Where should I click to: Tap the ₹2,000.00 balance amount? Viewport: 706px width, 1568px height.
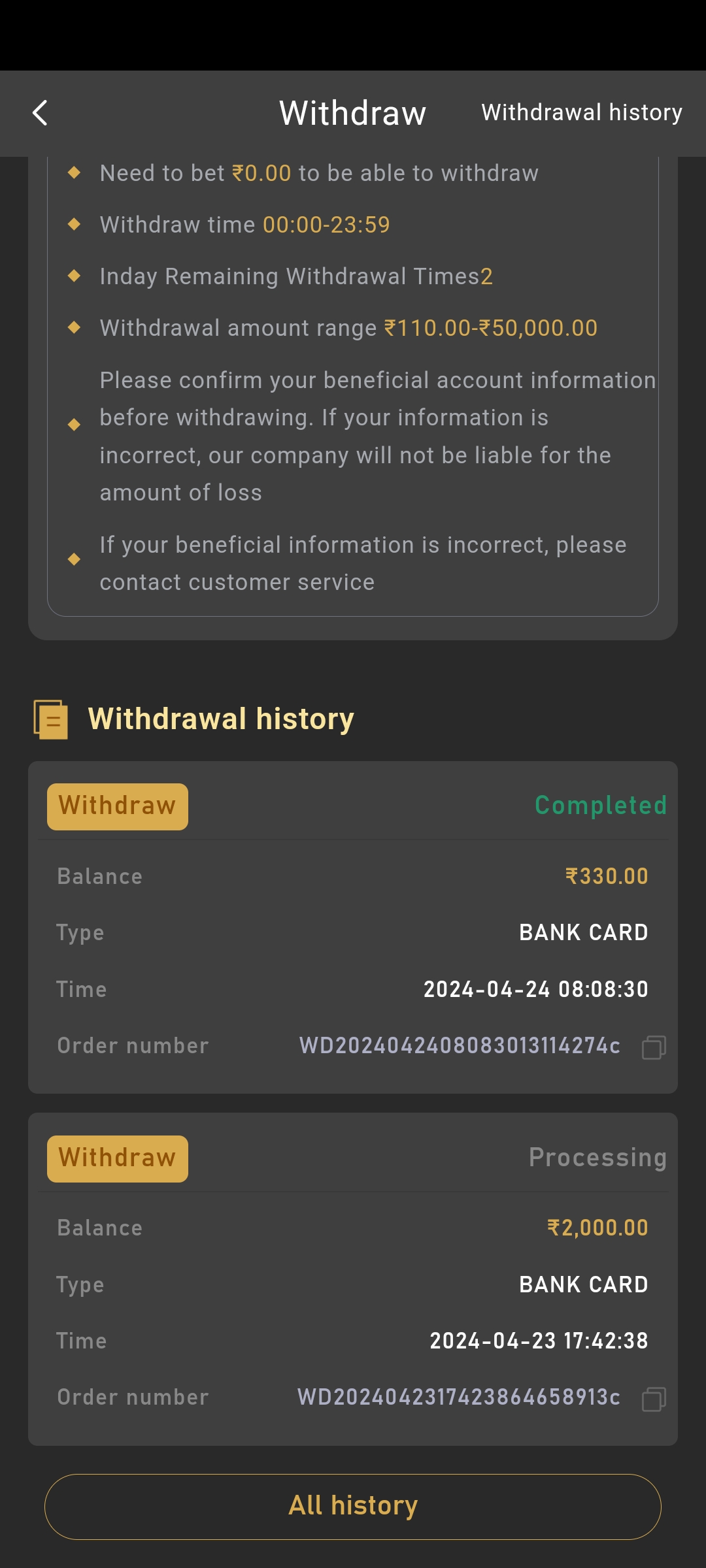click(597, 1228)
